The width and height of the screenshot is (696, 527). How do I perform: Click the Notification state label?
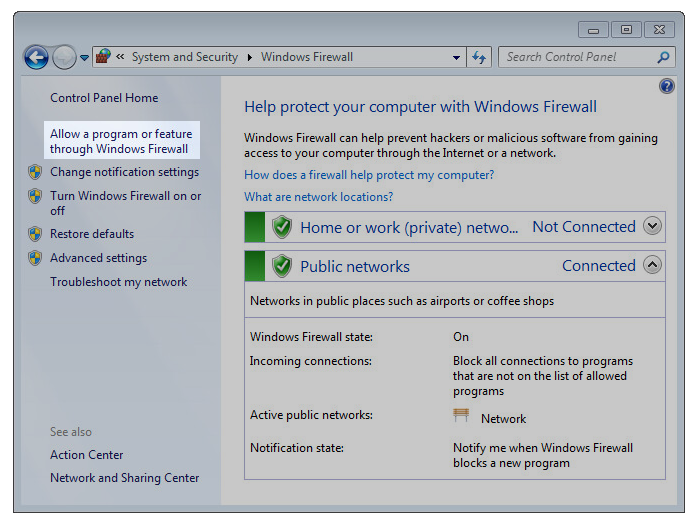(x=297, y=448)
